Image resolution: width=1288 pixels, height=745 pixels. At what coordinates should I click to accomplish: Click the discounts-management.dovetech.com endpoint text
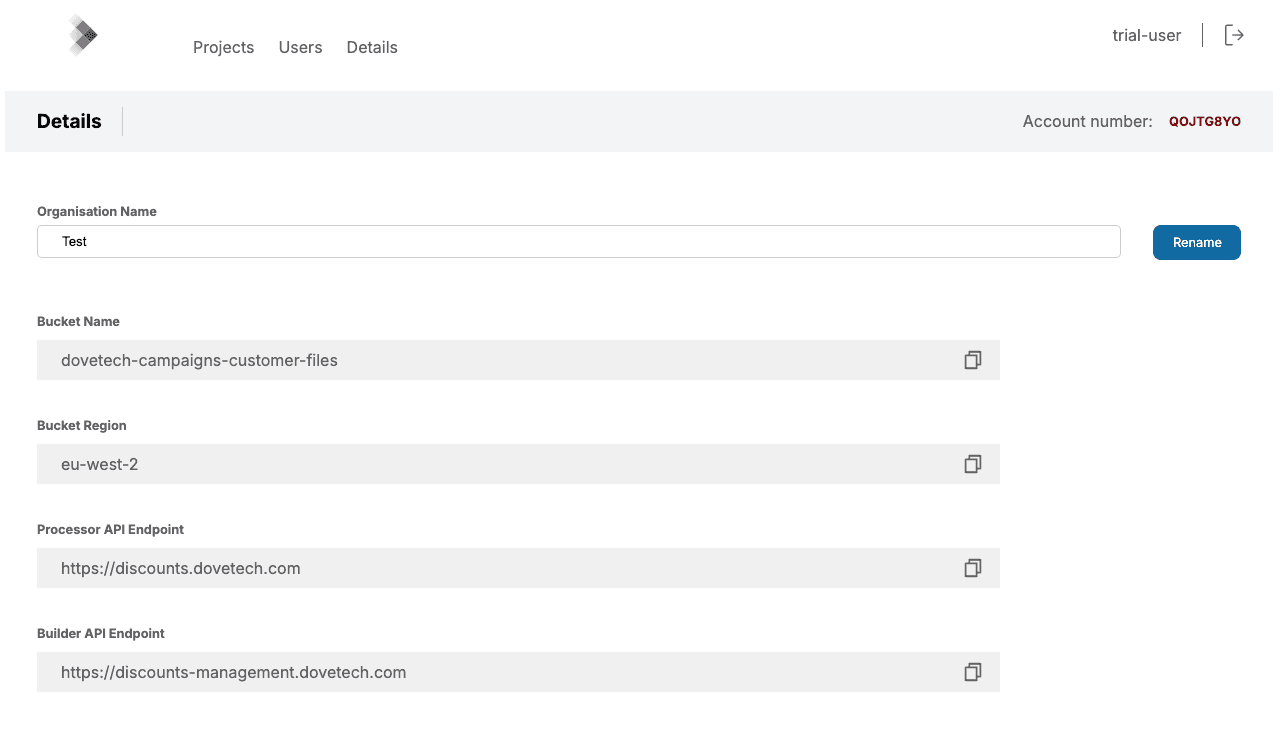(233, 672)
